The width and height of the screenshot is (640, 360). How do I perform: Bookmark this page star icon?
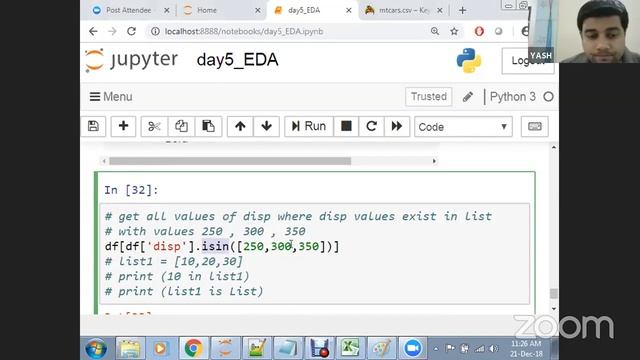(454, 31)
